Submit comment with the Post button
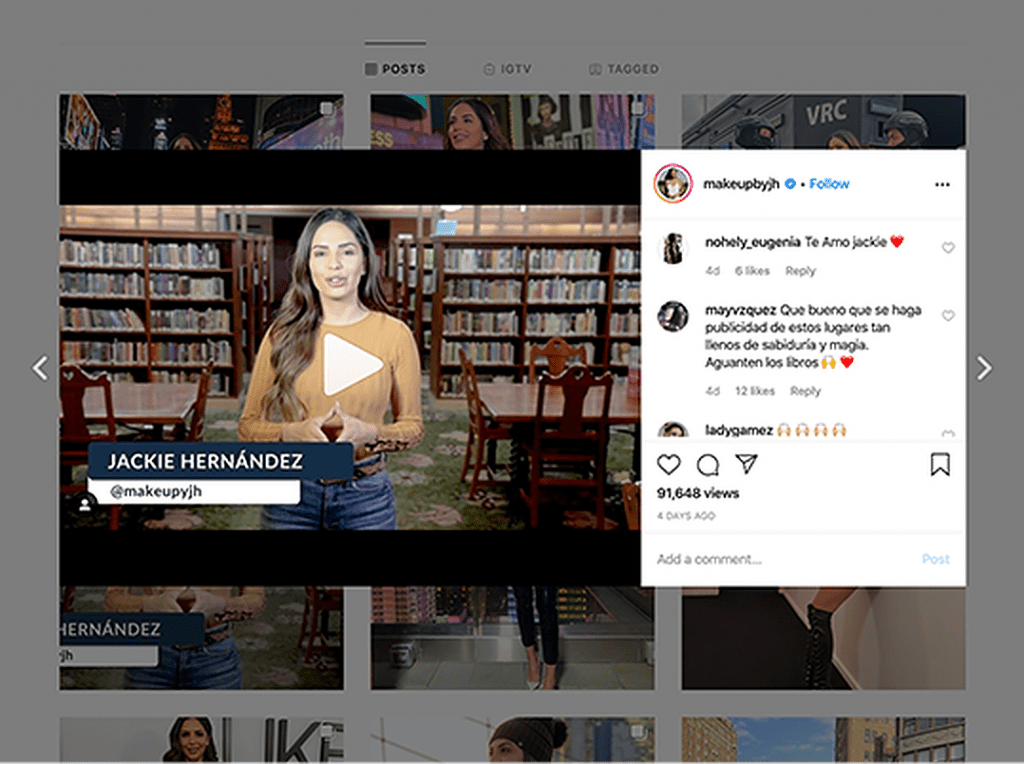The image size is (1024, 764). coord(935,559)
